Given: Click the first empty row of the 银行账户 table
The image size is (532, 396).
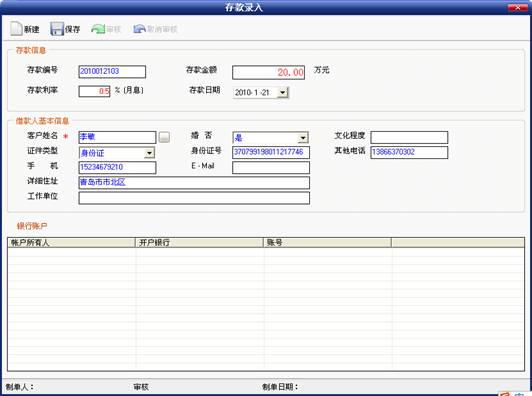Looking at the screenshot, I should (266, 252).
